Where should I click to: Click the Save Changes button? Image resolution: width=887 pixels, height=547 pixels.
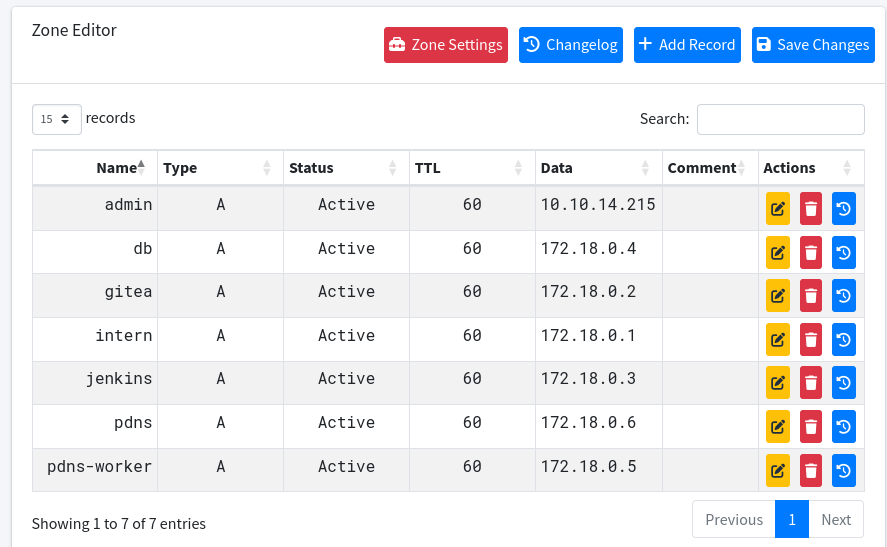(x=813, y=45)
